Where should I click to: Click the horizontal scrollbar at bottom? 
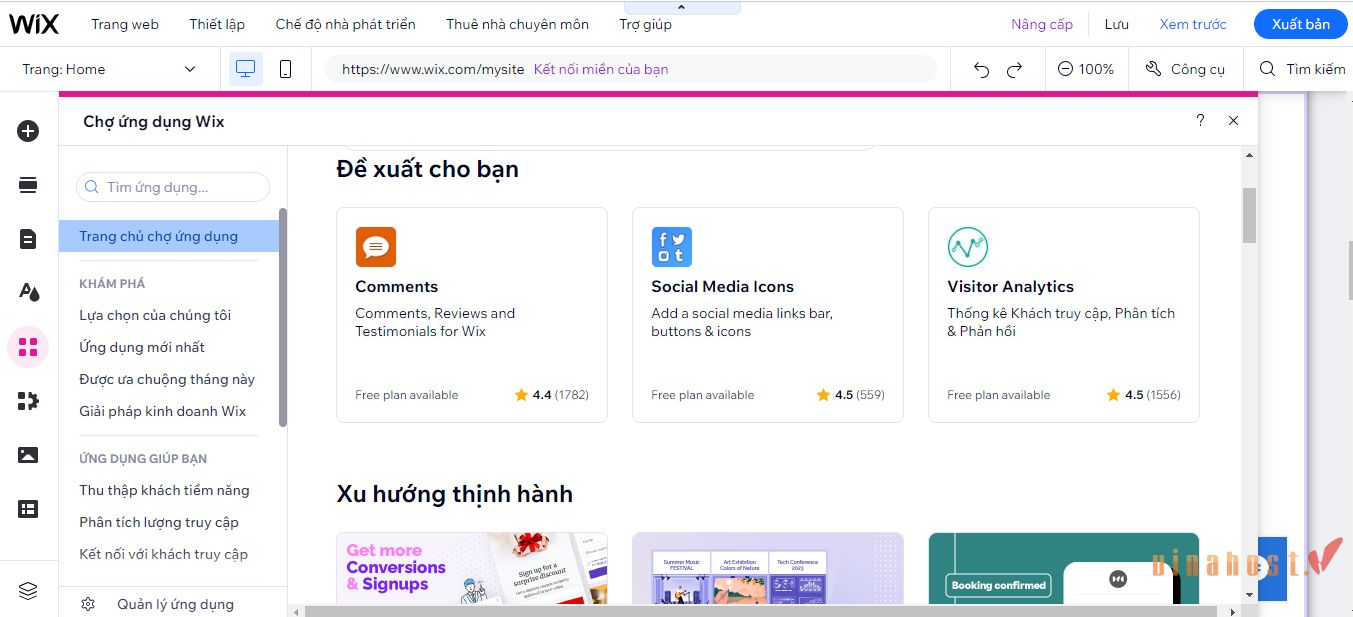click(760, 611)
